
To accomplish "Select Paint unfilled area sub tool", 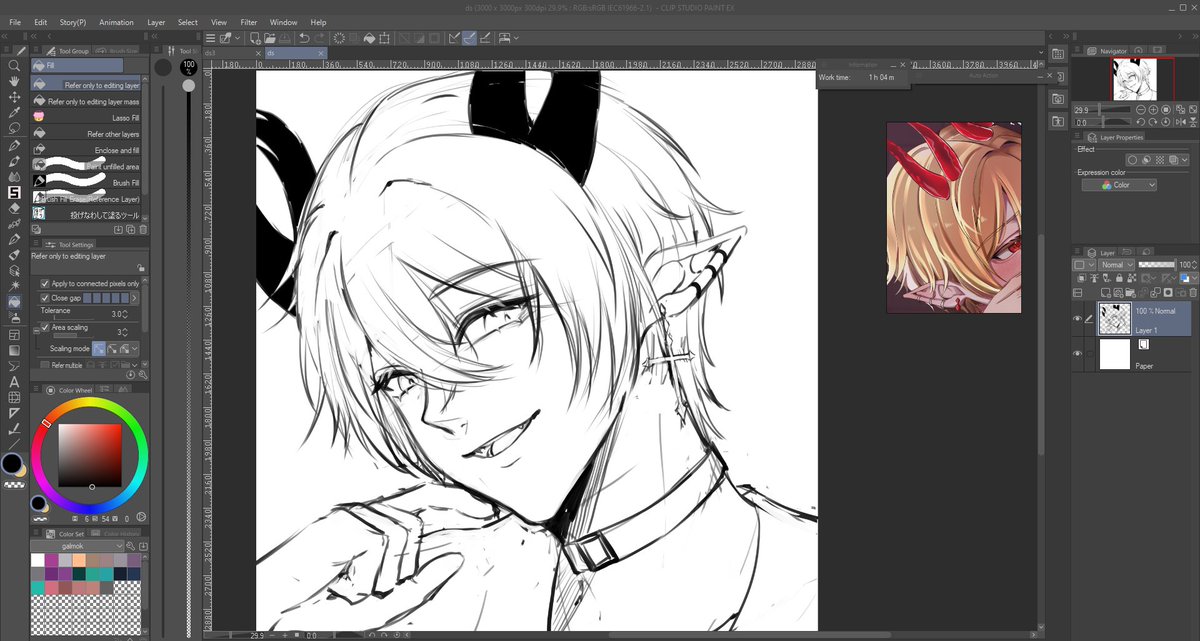I will click(x=86, y=166).
